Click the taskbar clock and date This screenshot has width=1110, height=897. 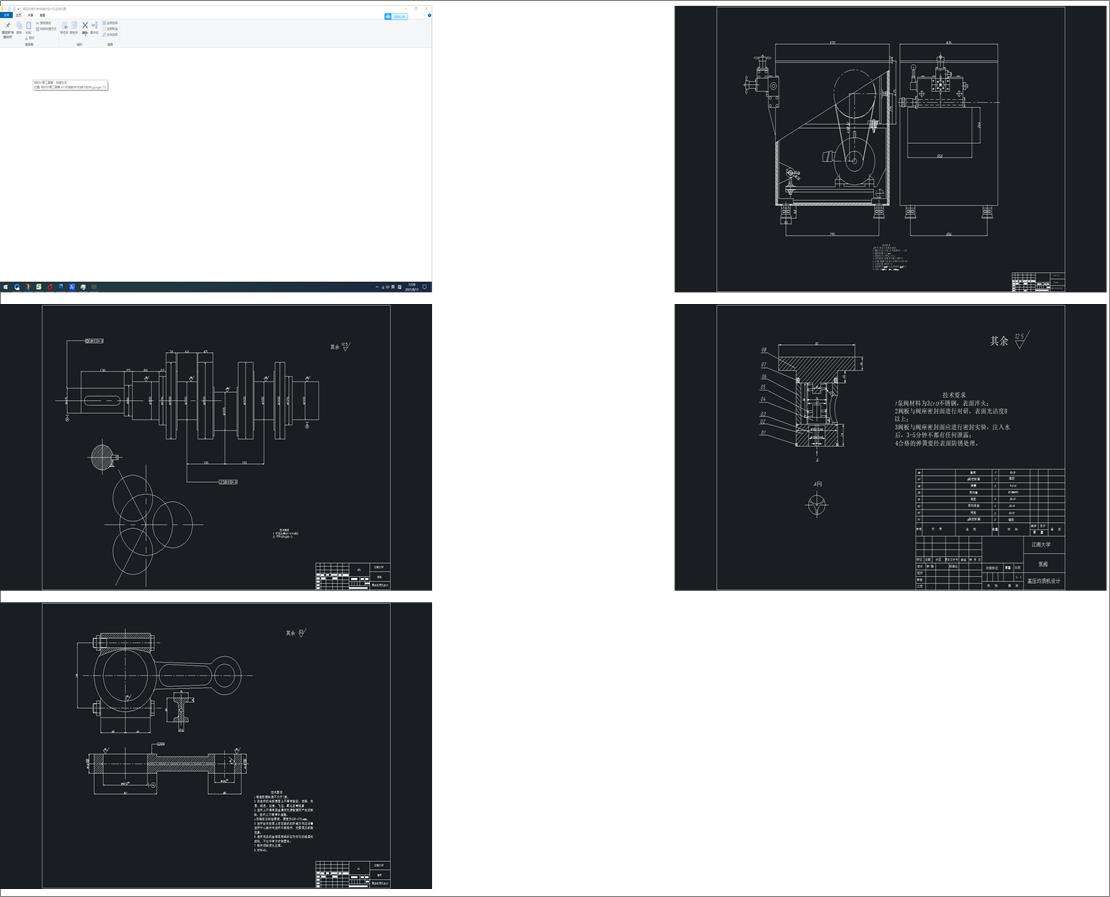tap(412, 287)
